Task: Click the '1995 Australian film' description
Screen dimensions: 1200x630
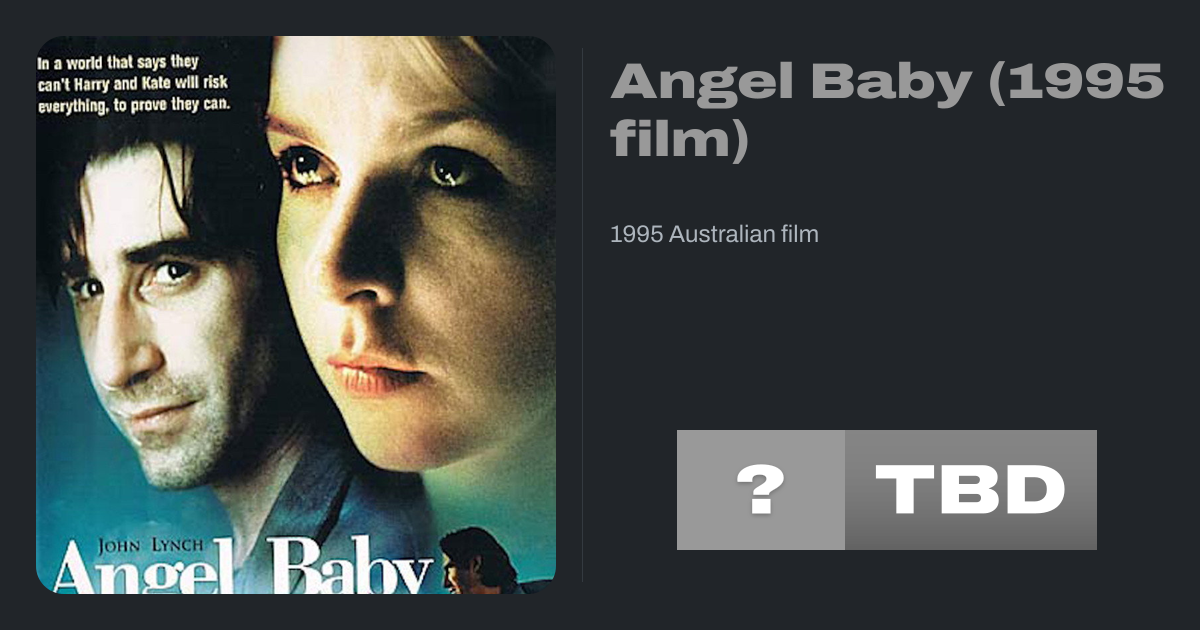Action: (714, 235)
